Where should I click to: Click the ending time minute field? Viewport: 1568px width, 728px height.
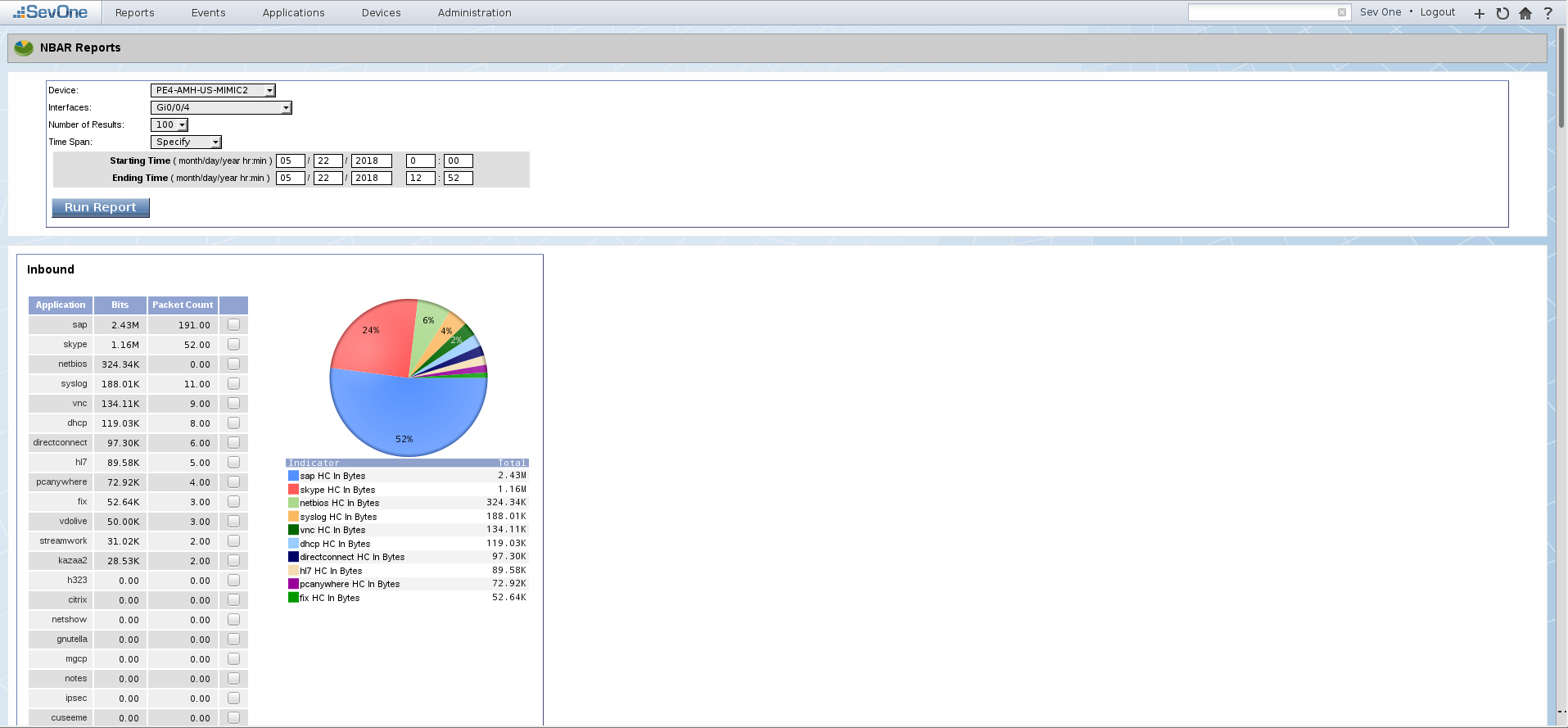pyautogui.click(x=459, y=178)
